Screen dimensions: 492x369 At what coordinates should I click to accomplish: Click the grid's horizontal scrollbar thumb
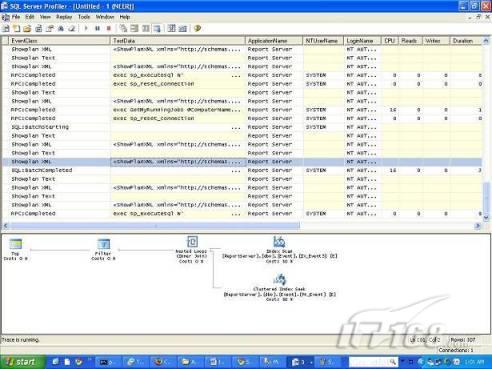[x=155, y=226]
